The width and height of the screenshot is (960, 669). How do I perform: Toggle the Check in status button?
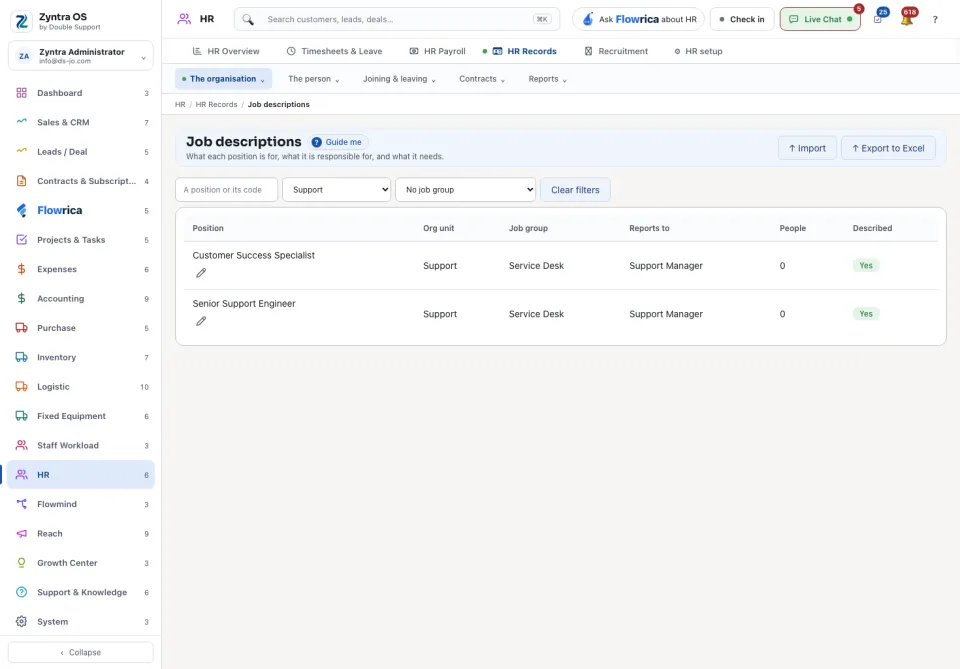point(742,20)
